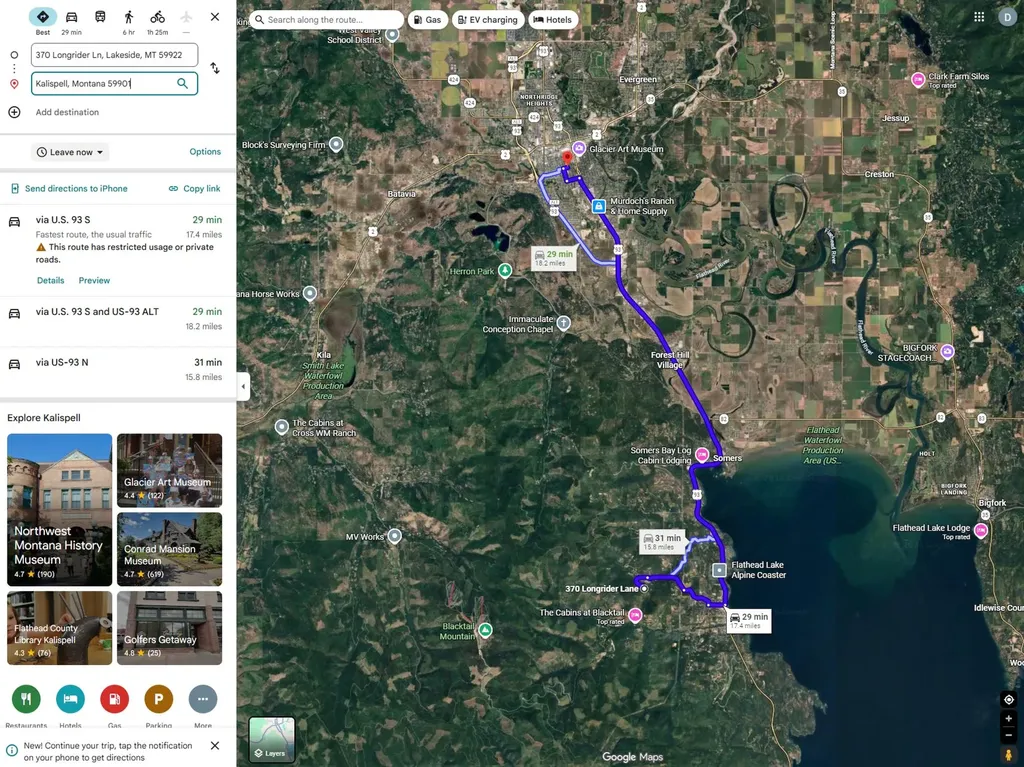Open Street View pegman
The image size is (1024, 767).
click(1008, 755)
